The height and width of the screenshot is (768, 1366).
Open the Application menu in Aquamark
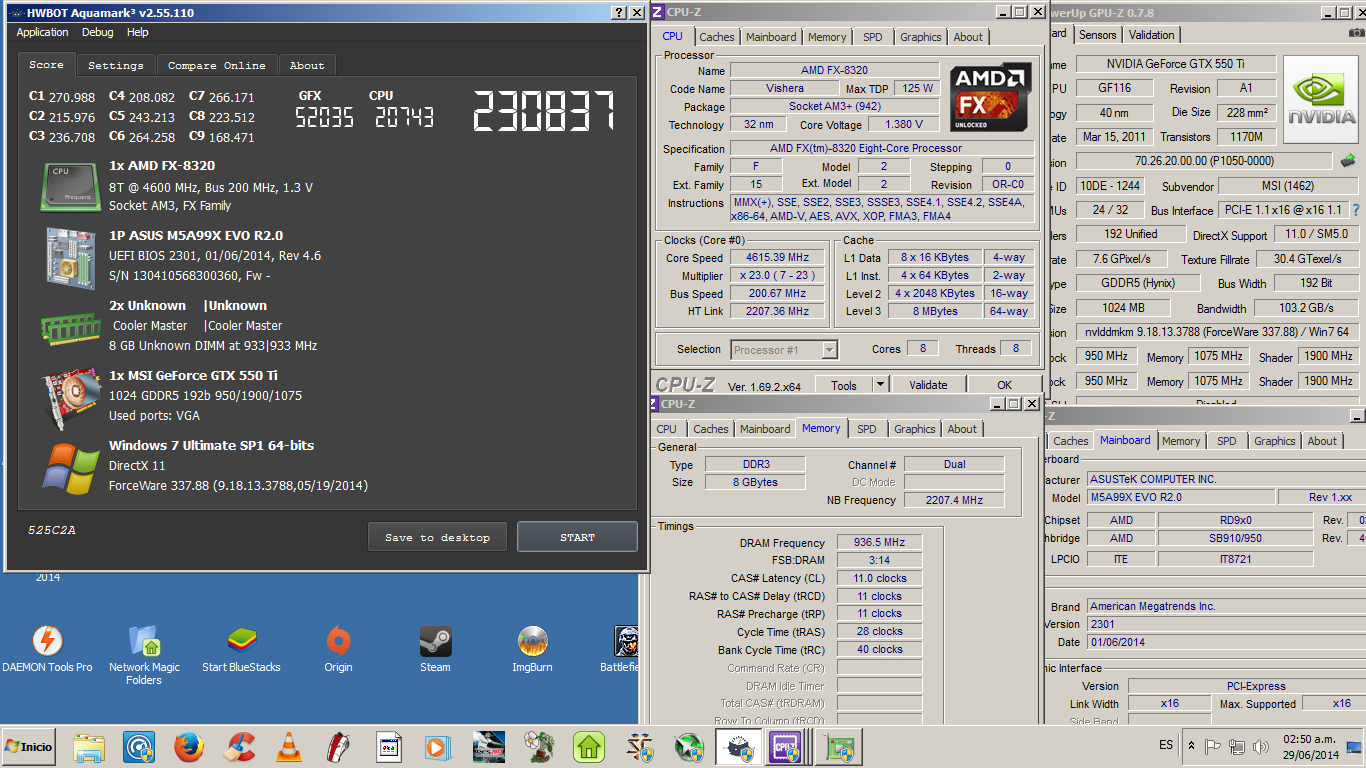[x=43, y=32]
